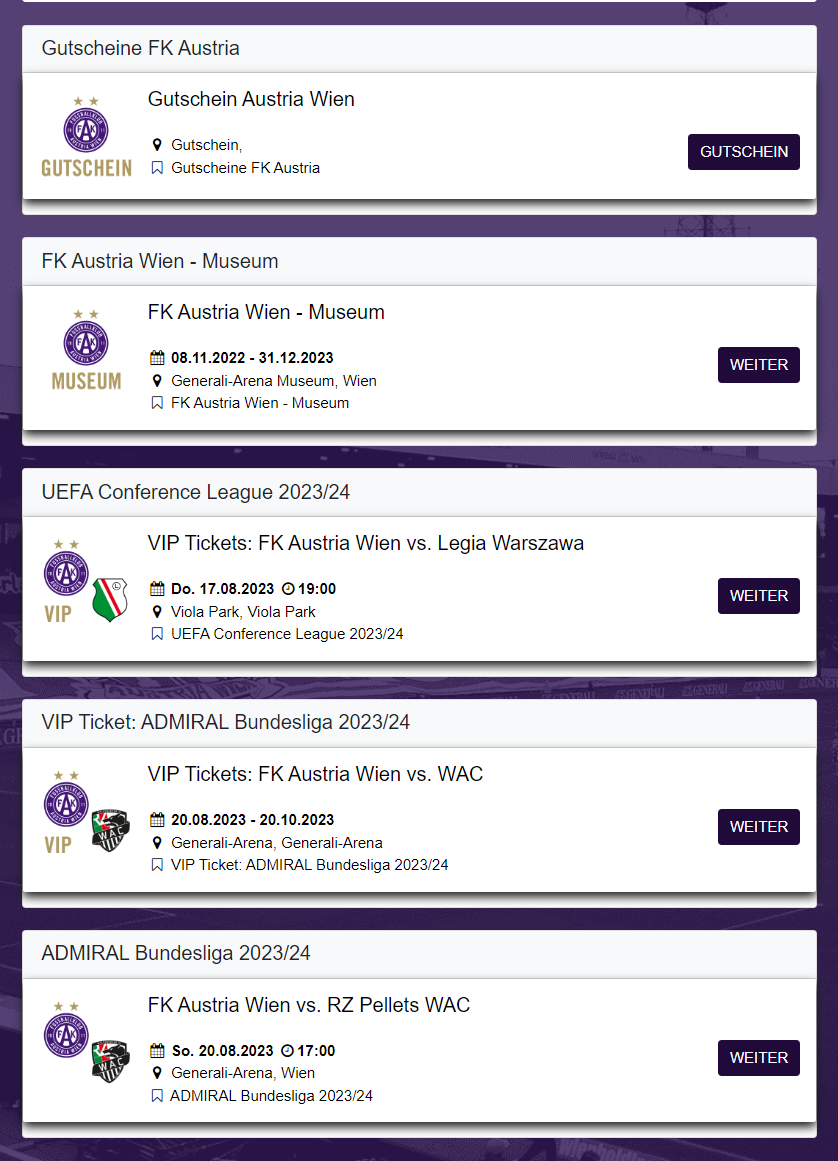
Task: Open FK Austria Wien vs. RZ Pellets WAC title
Action: point(309,1006)
